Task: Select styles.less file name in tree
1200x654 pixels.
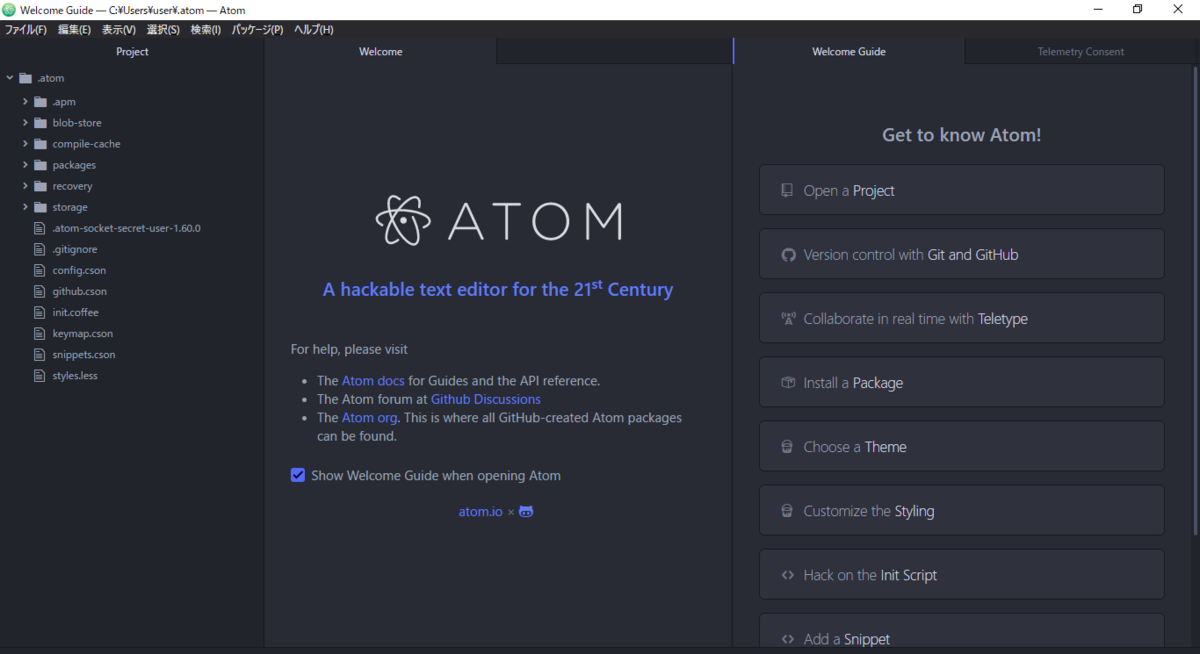Action: (75, 375)
